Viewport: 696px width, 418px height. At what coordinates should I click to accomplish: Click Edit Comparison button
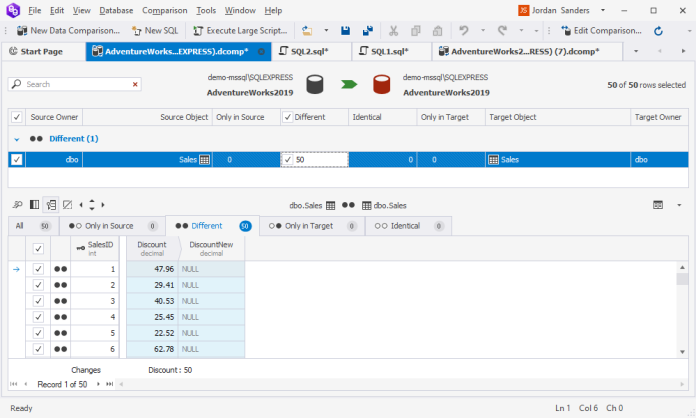[601, 31]
